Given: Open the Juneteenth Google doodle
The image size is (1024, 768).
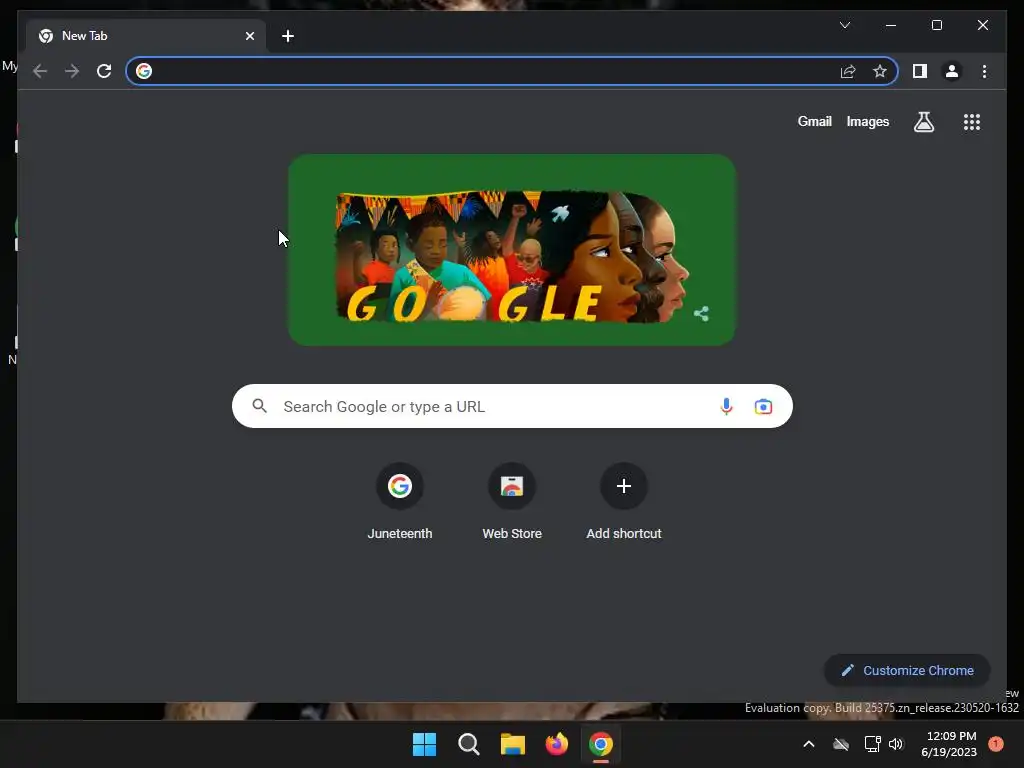Looking at the screenshot, I should click(x=512, y=250).
